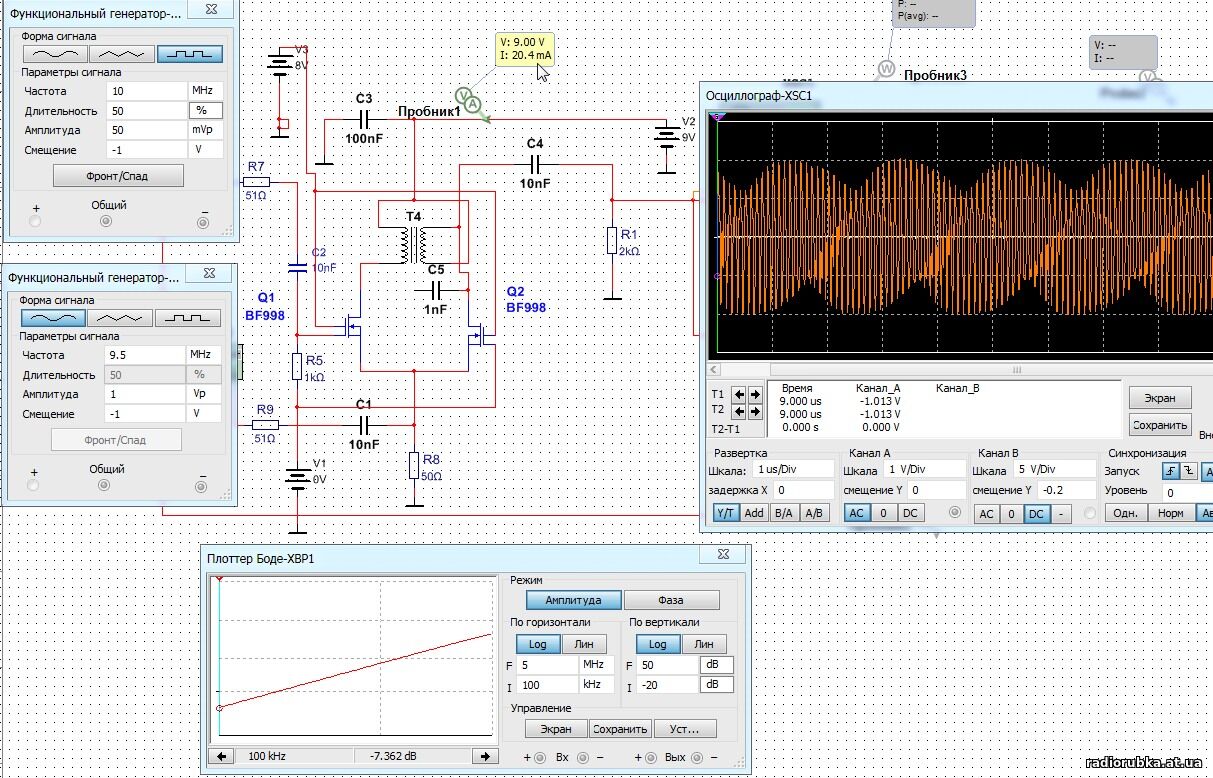The height and width of the screenshot is (778, 1213).
Task: Open amplitude unit mVp dropdown, top generator
Action: [x=205, y=130]
